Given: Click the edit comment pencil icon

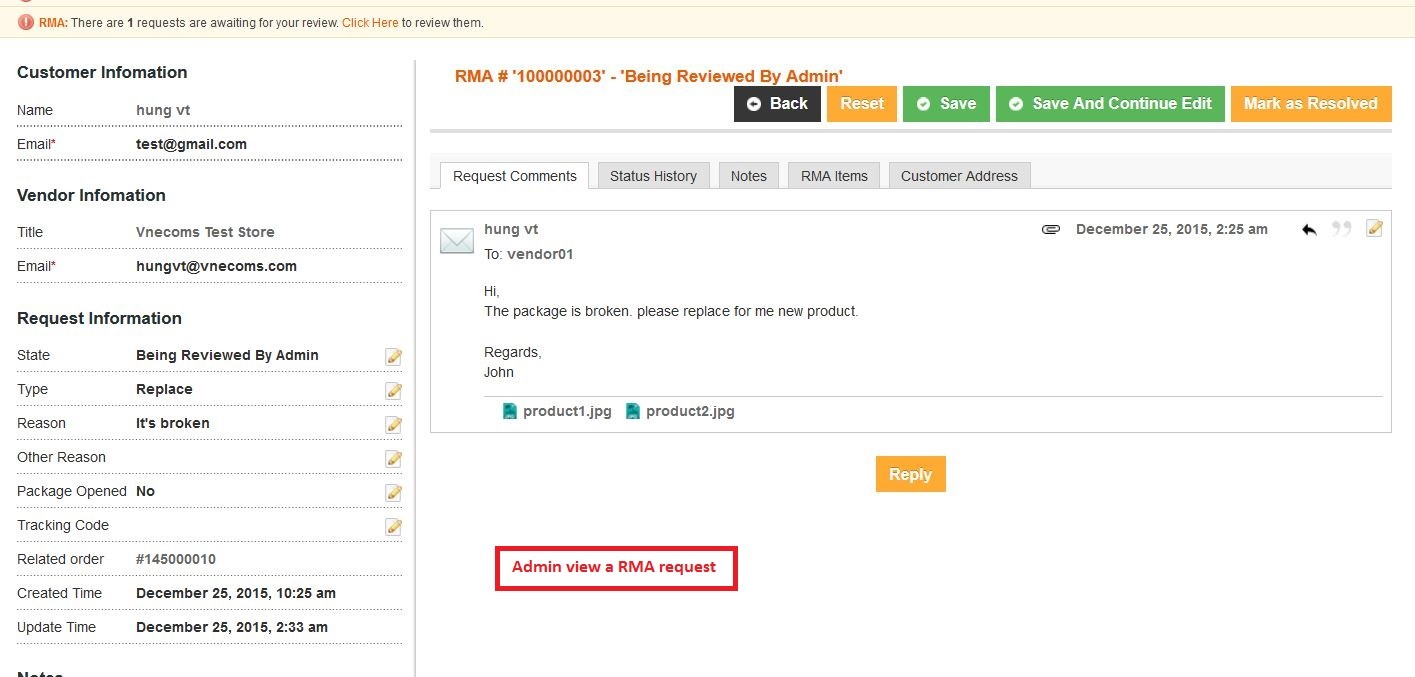Looking at the screenshot, I should click(1375, 228).
